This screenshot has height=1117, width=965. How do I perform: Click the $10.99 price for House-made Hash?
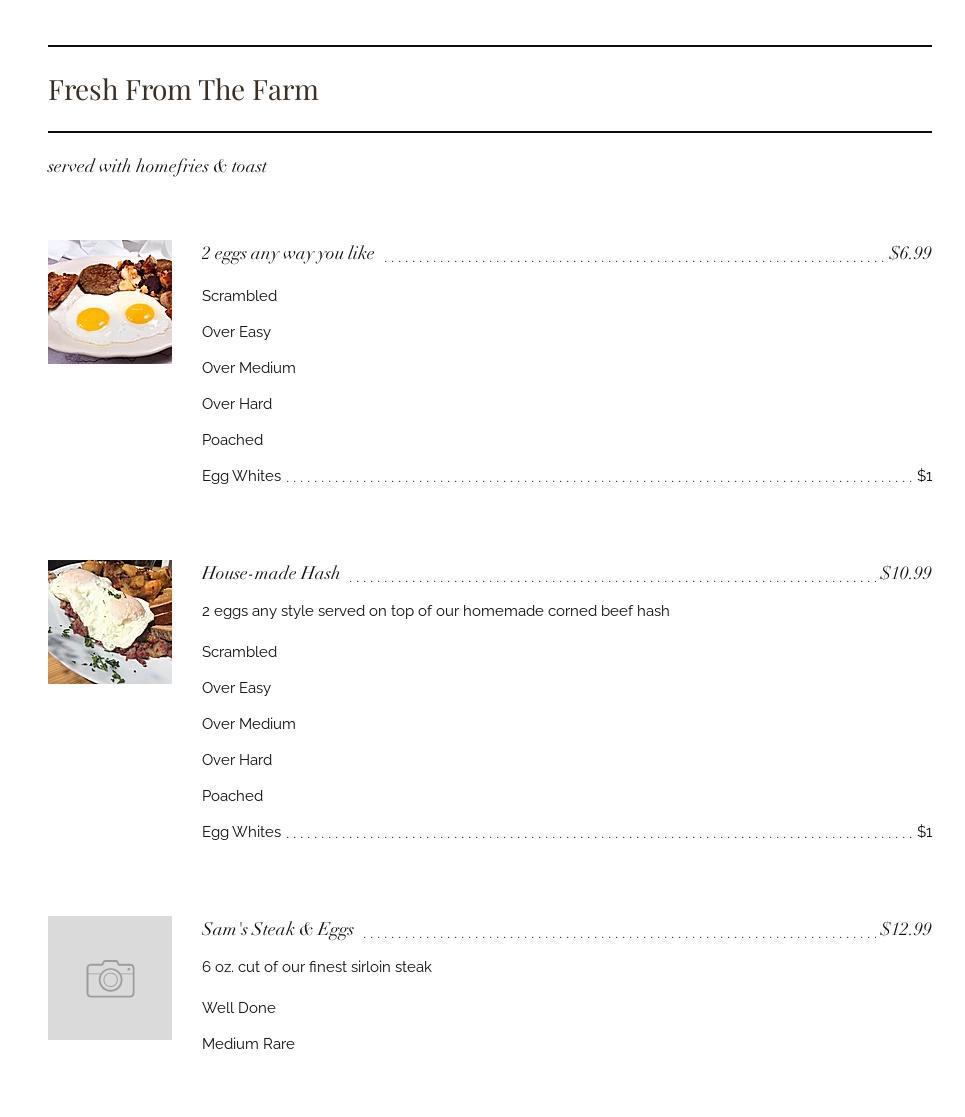pos(906,574)
